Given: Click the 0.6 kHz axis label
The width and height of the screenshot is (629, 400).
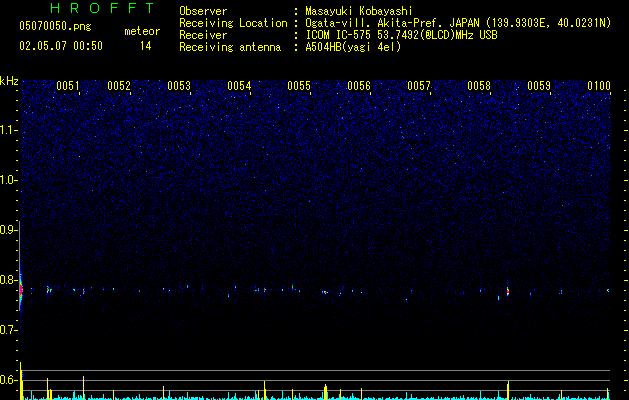Looking at the screenshot, I should [x=8, y=380].
